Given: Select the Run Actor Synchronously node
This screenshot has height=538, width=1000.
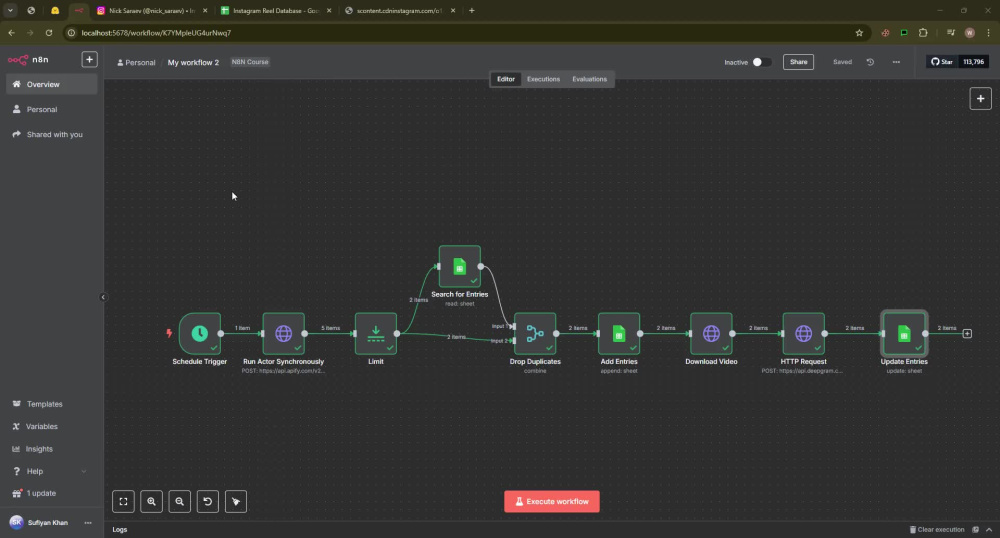Looking at the screenshot, I should click(283, 333).
